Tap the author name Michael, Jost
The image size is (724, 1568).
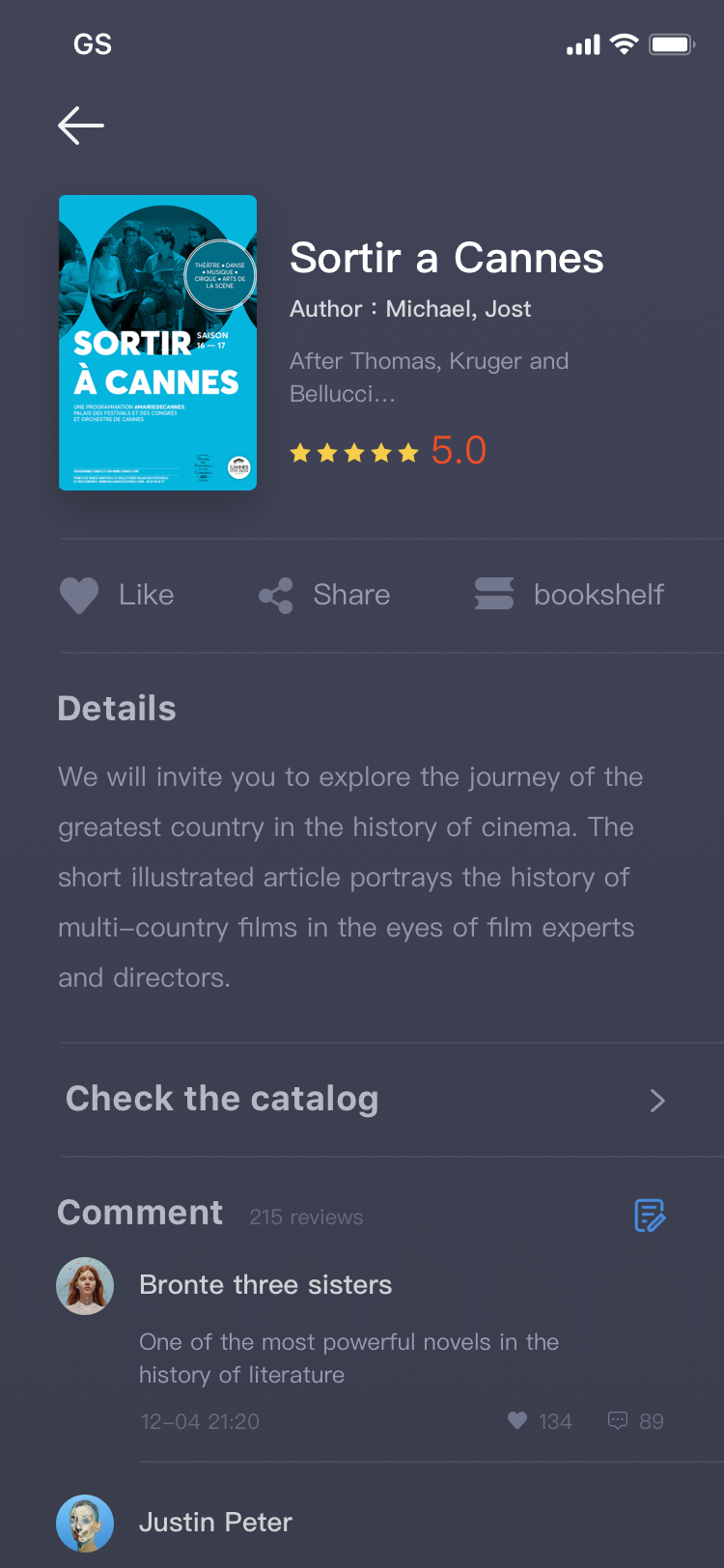click(x=459, y=309)
